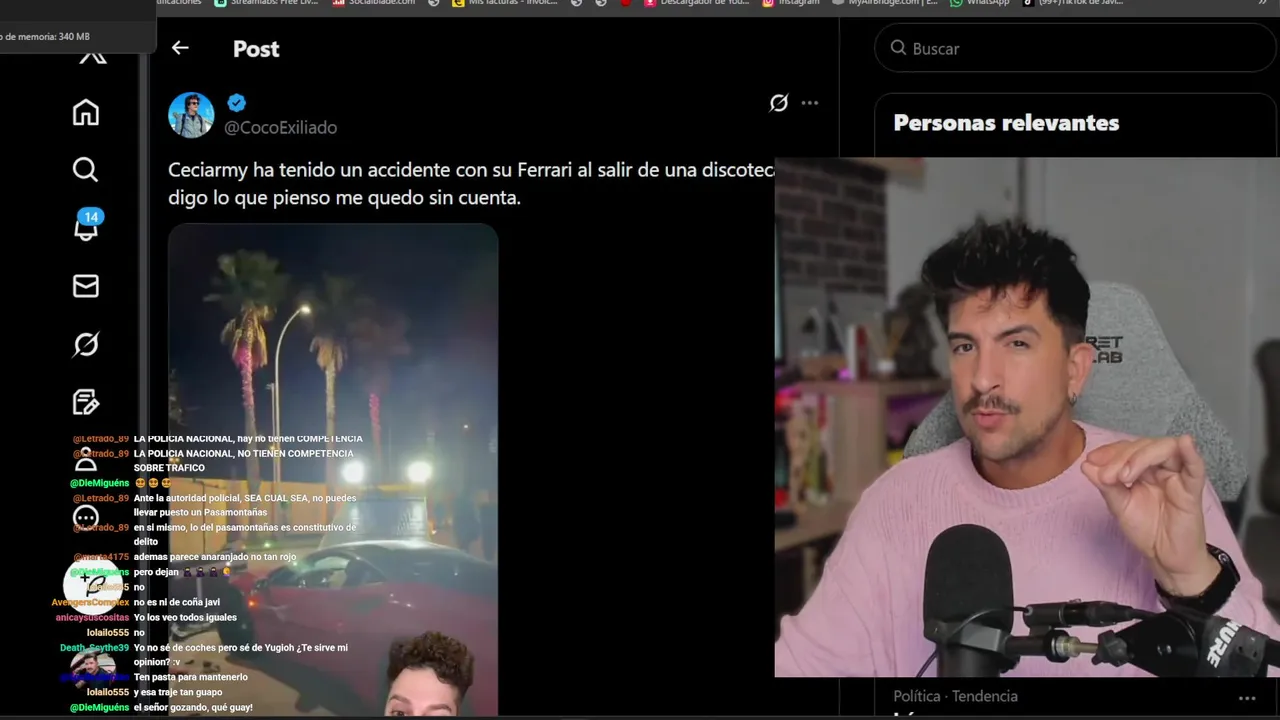The height and width of the screenshot is (720, 1280).
Task: Click chat line 'Yo no sé de coches pero sé de Yugioh'
Action: (x=241, y=647)
